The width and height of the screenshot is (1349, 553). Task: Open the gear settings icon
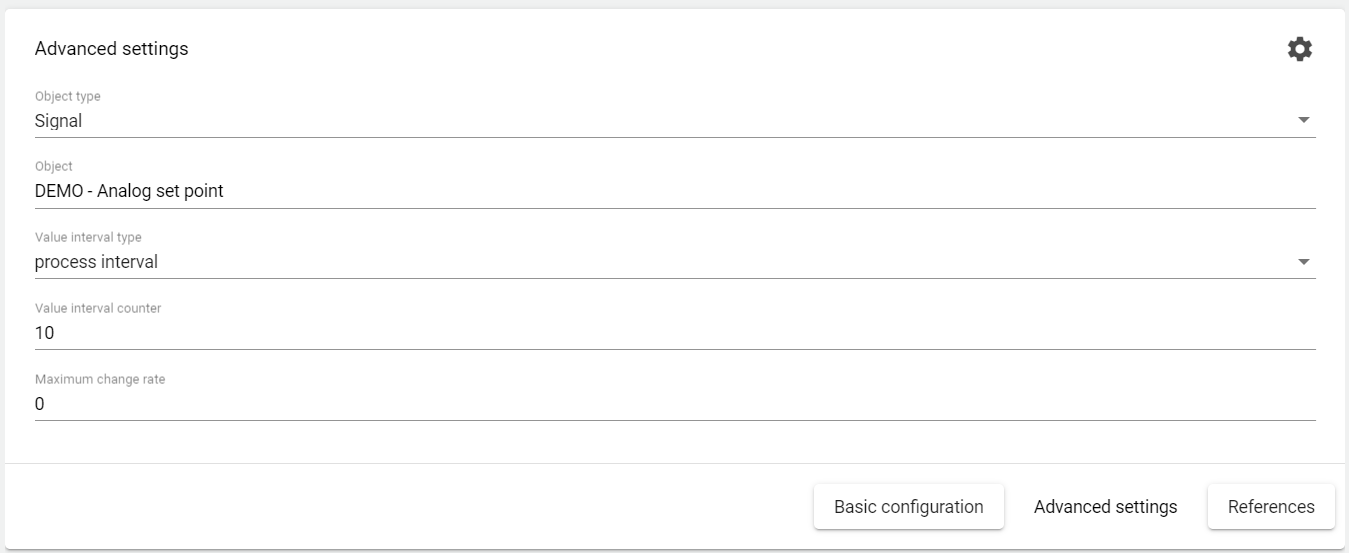[x=1299, y=49]
